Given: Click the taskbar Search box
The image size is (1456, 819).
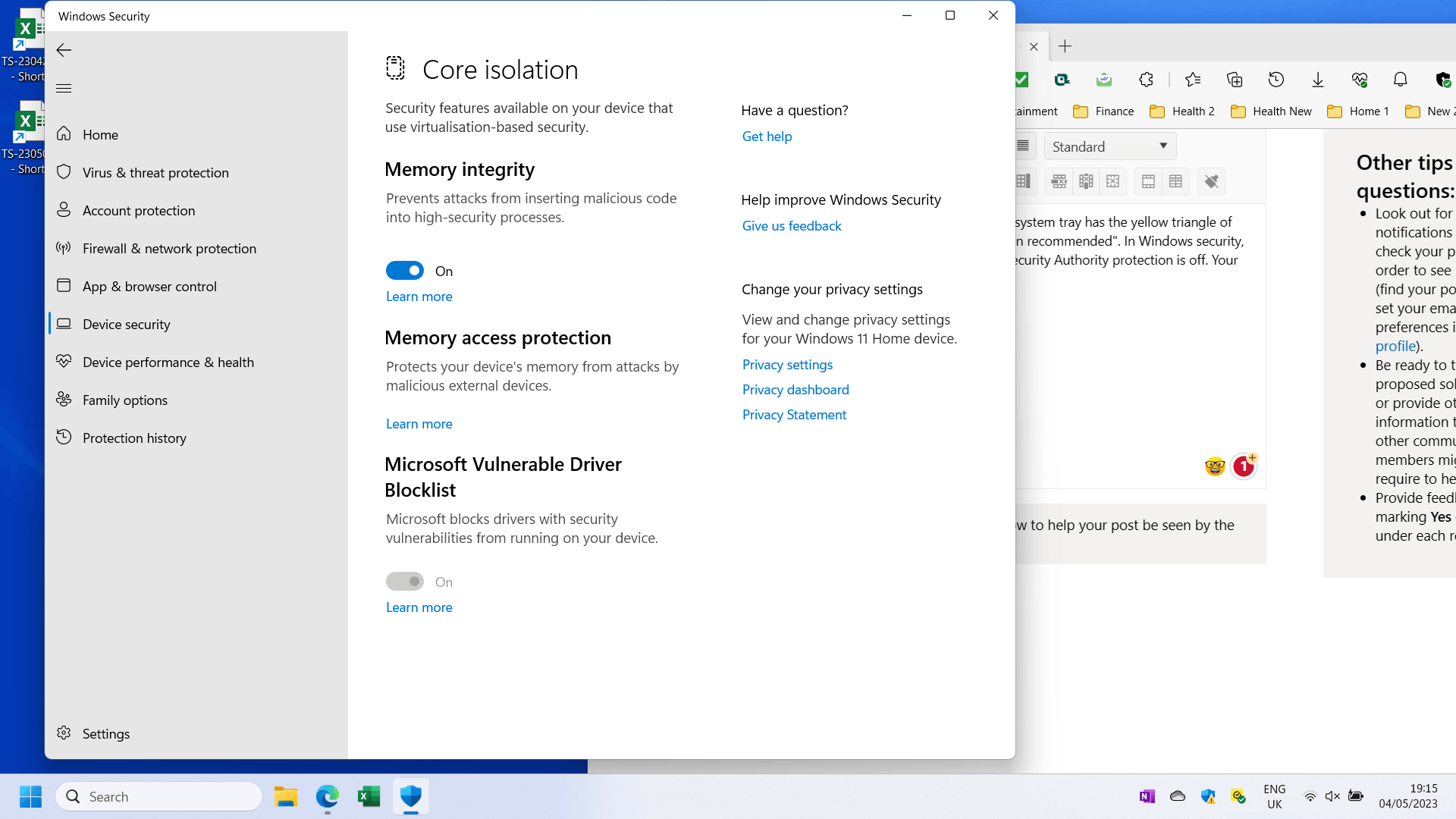Looking at the screenshot, I should coord(159,796).
